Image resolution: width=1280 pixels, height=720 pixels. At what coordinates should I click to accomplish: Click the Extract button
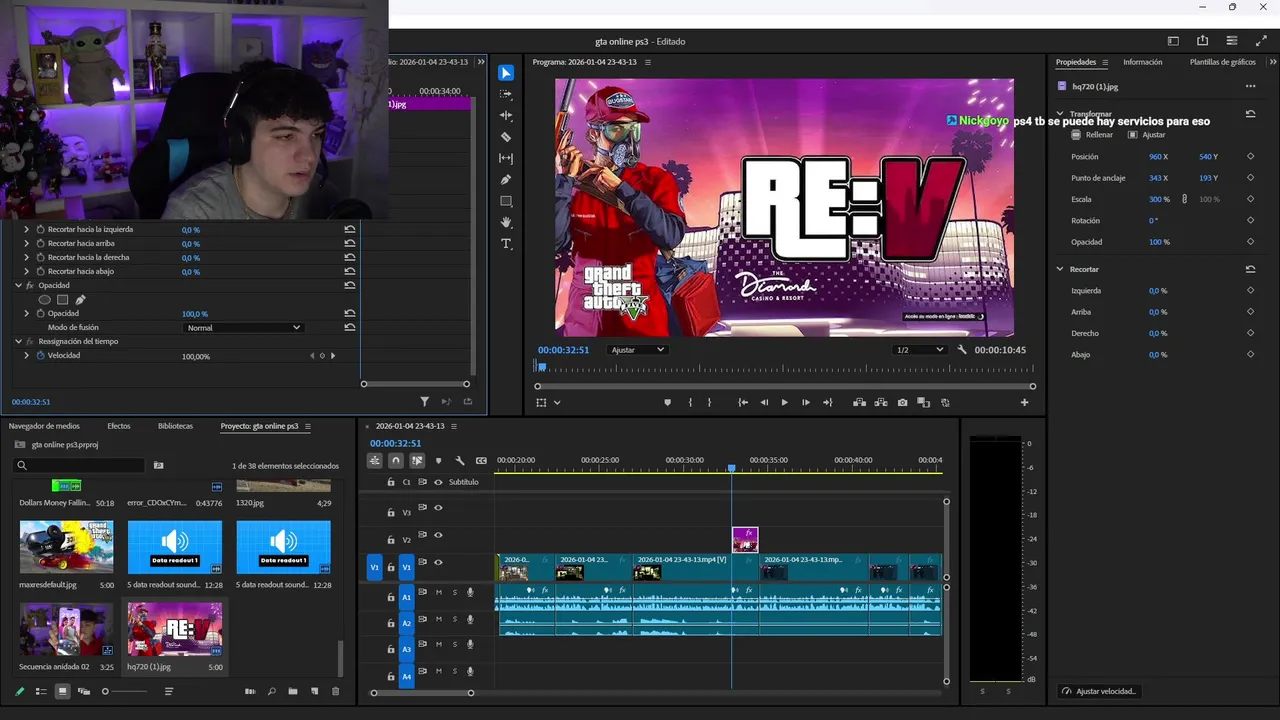click(881, 402)
